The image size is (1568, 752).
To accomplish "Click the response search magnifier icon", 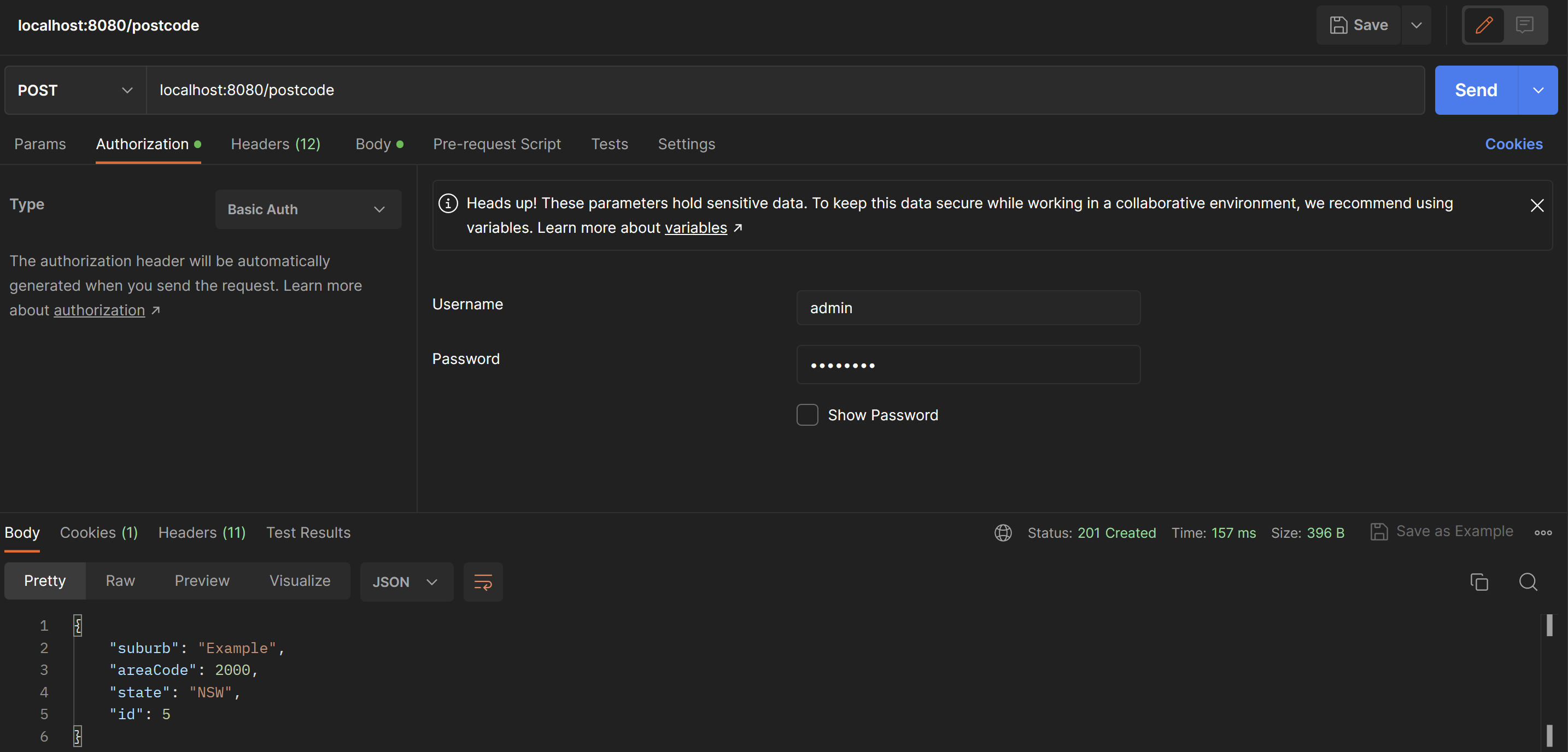I will pos(1528,582).
